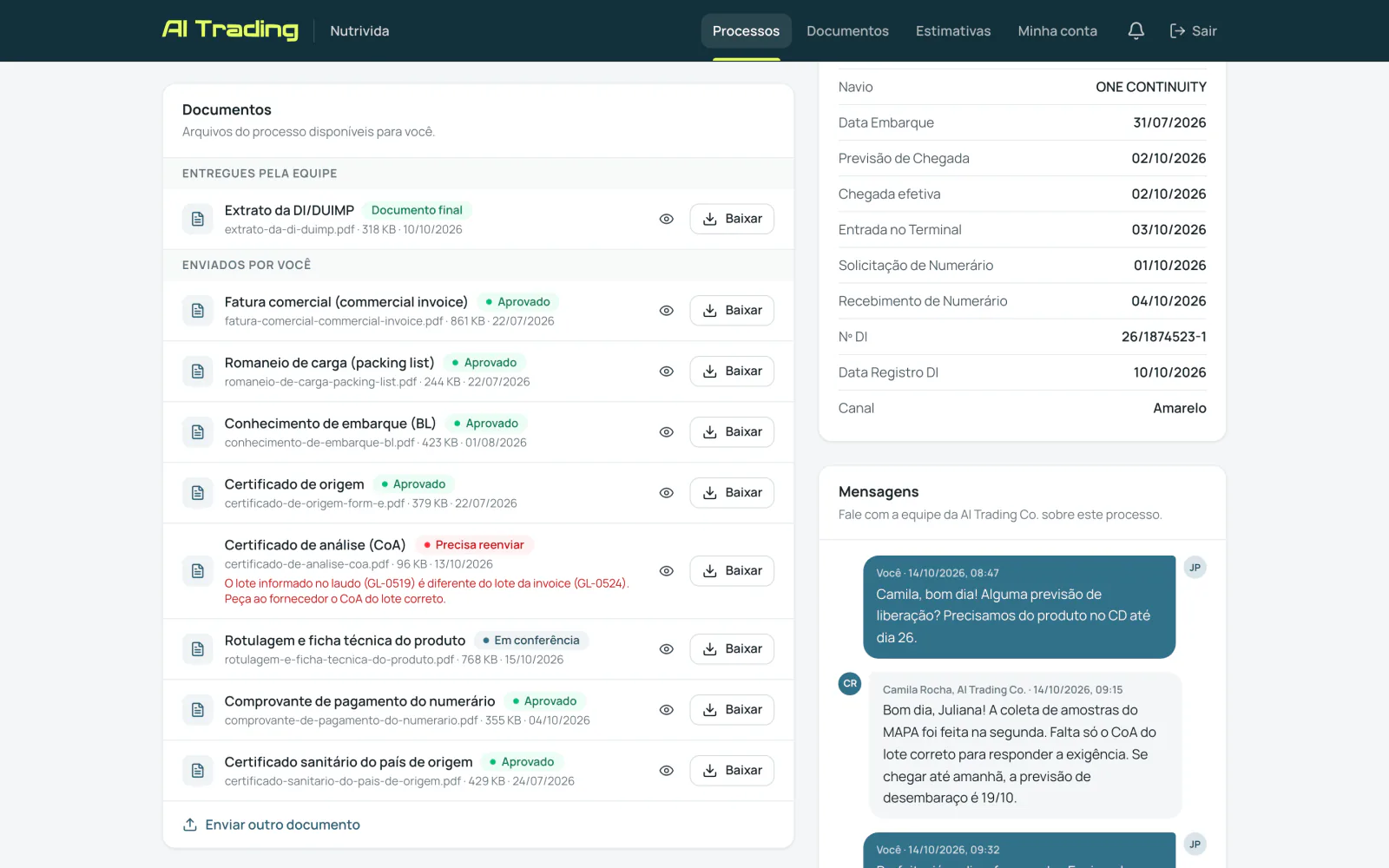
Task: Click the file icon beside Comprovante de pagamento
Action: coord(198,710)
